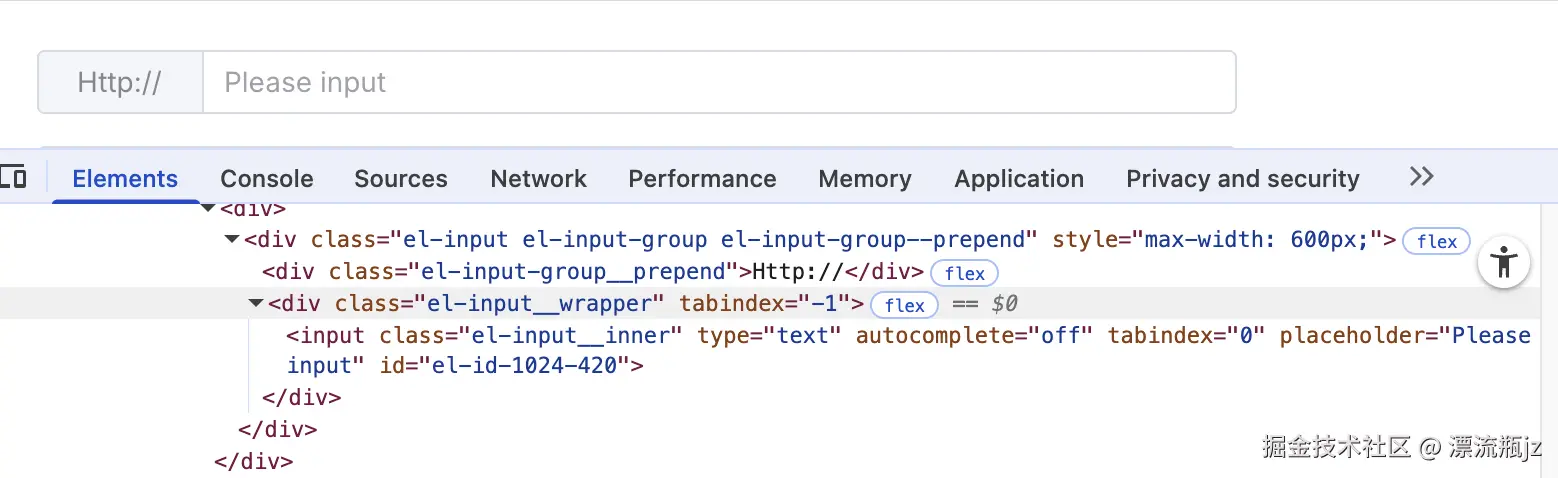
Task: Open the Sources tab
Action: pos(400,179)
